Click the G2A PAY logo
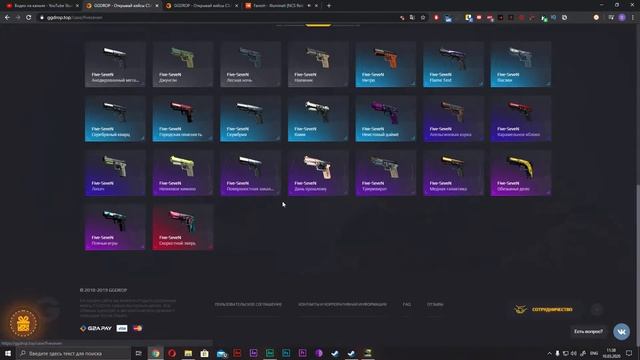Viewport: 640px width, 360px height. 96,328
